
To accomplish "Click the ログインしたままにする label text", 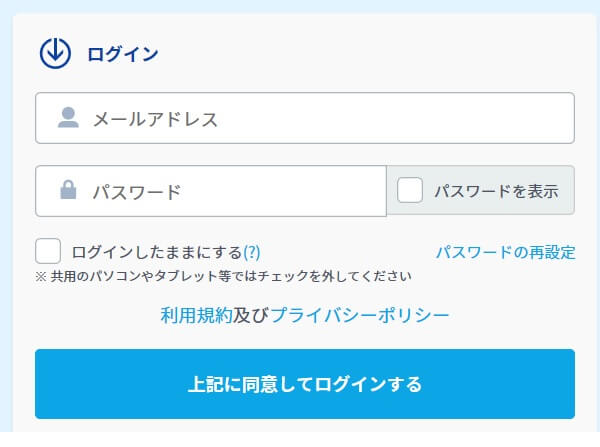I will click(157, 251).
